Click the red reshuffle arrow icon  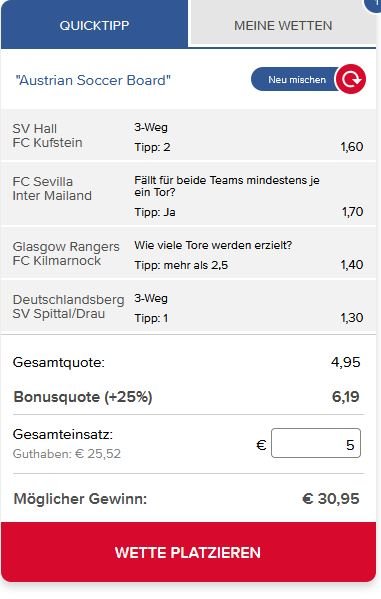(x=350, y=79)
